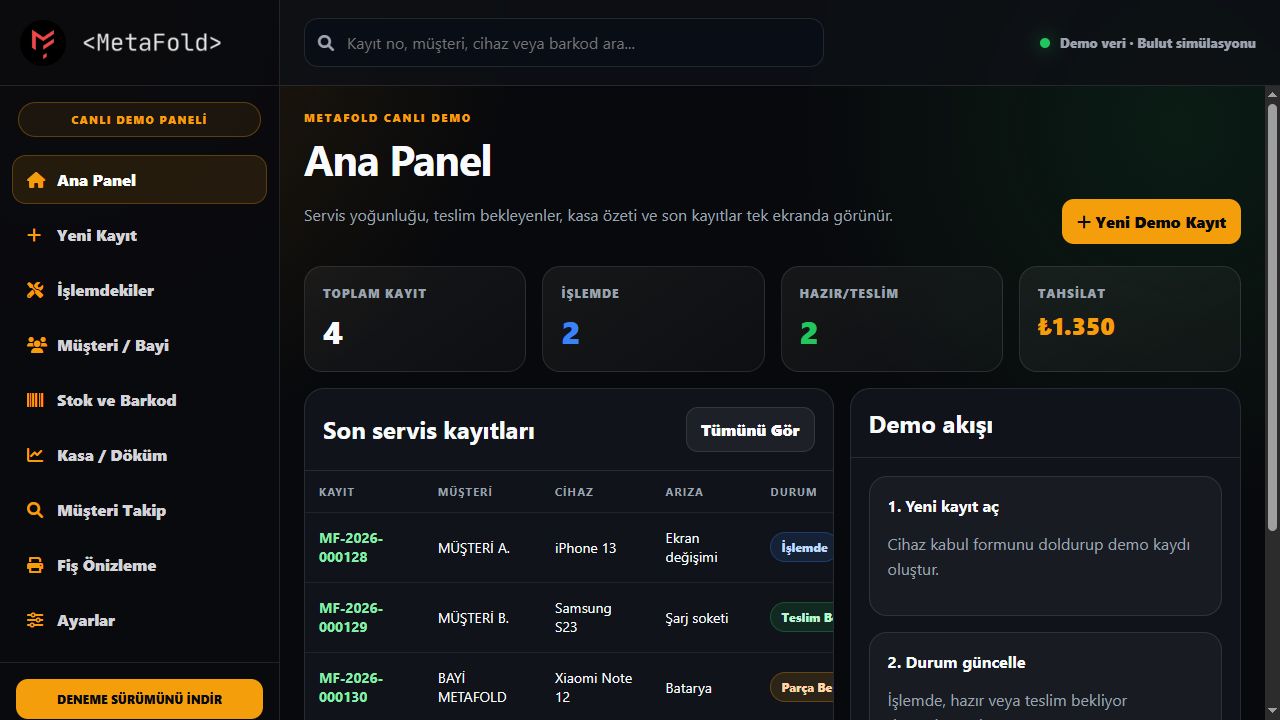Click the BAYİ METAFOLD cell
This screenshot has height=720, width=1280.
472,687
